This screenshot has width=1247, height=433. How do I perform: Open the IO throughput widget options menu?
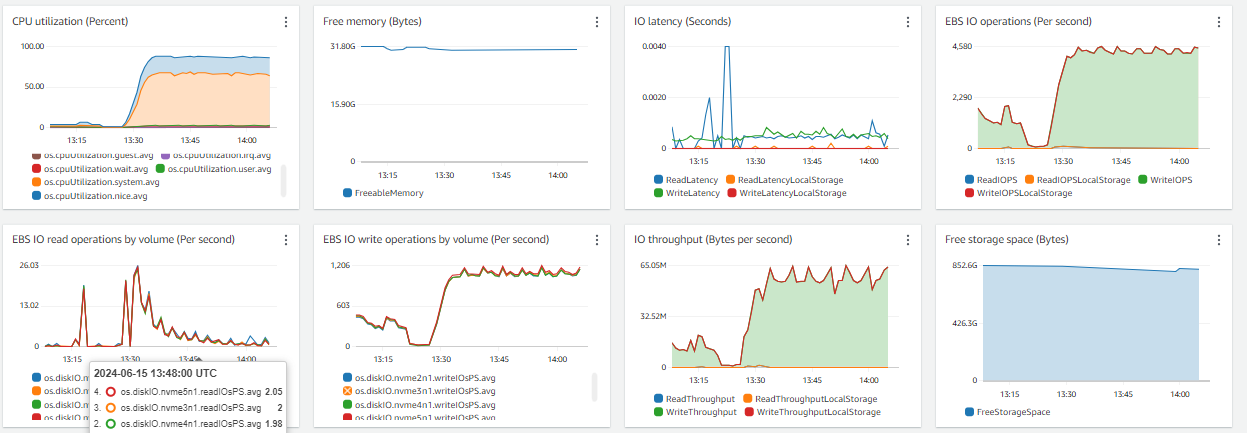click(908, 240)
